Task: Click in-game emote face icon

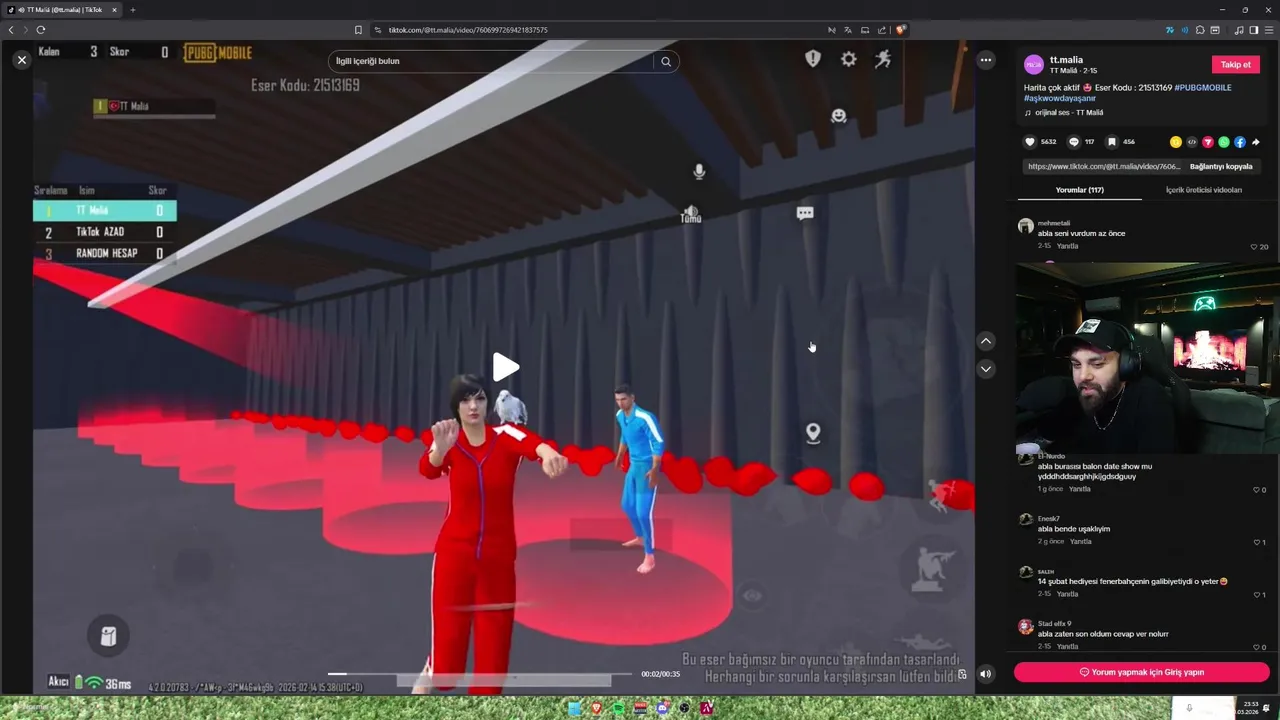Action: click(839, 116)
